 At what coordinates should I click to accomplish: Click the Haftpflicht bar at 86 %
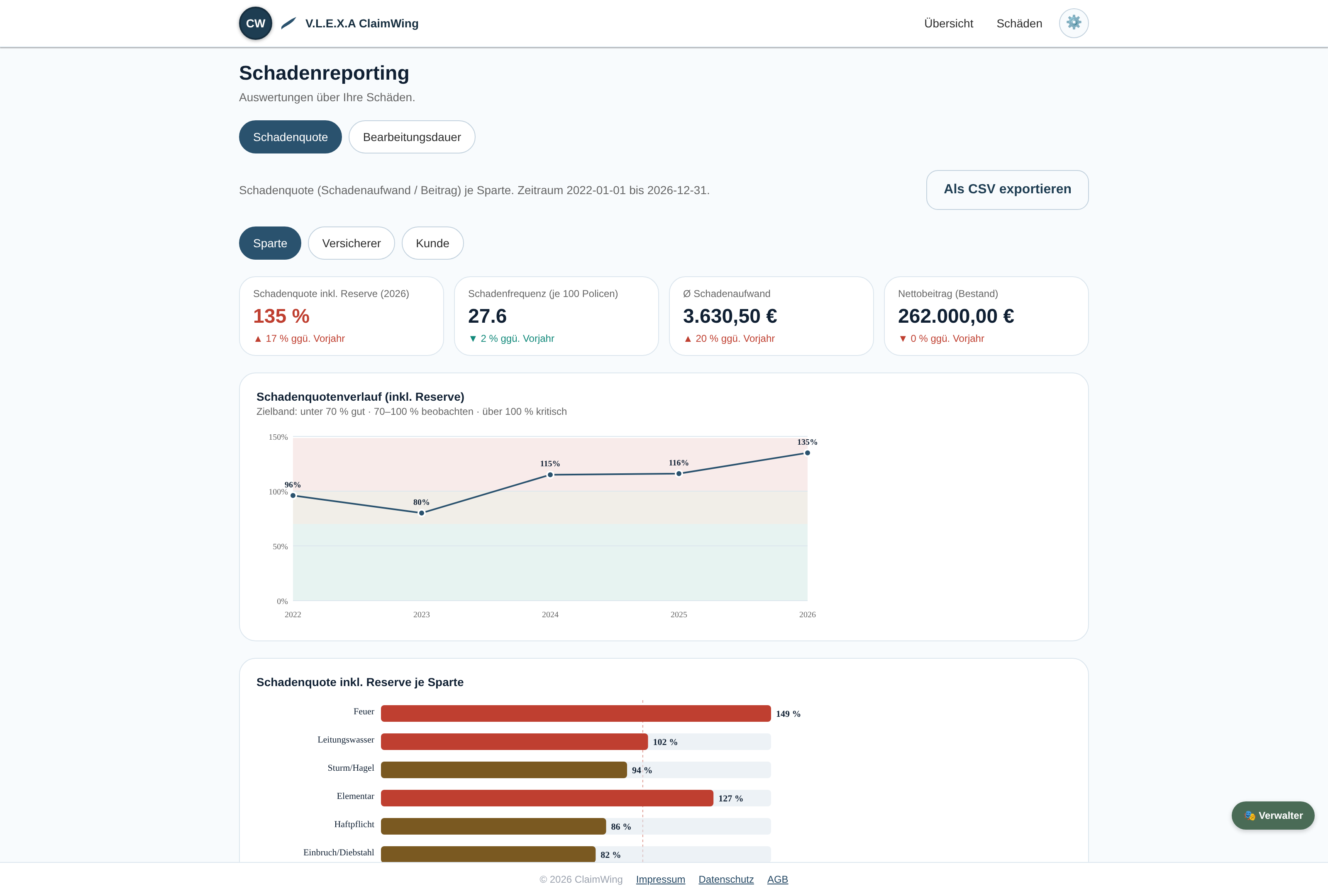click(493, 826)
